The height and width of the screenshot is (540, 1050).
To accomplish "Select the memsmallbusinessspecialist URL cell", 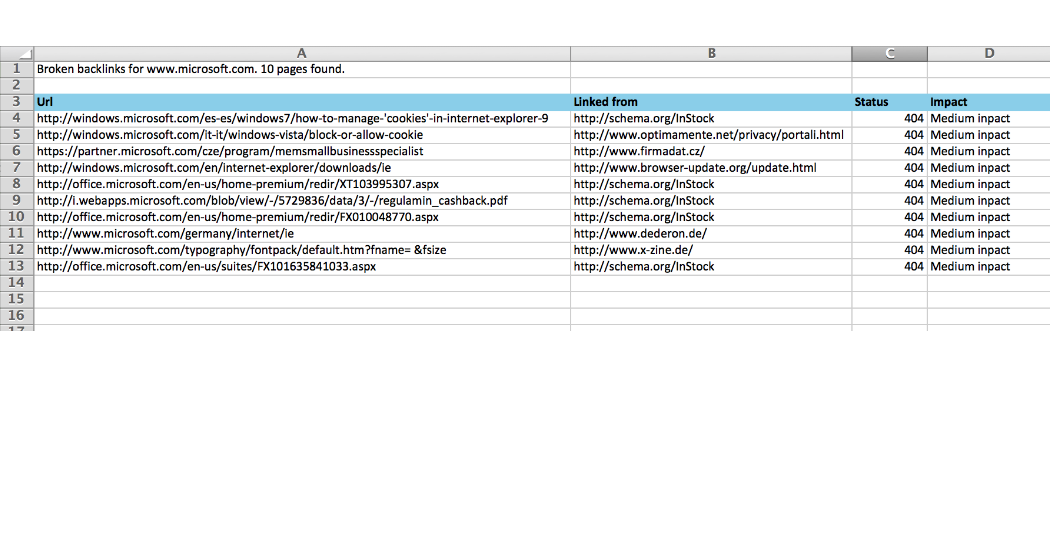I will [x=302, y=151].
